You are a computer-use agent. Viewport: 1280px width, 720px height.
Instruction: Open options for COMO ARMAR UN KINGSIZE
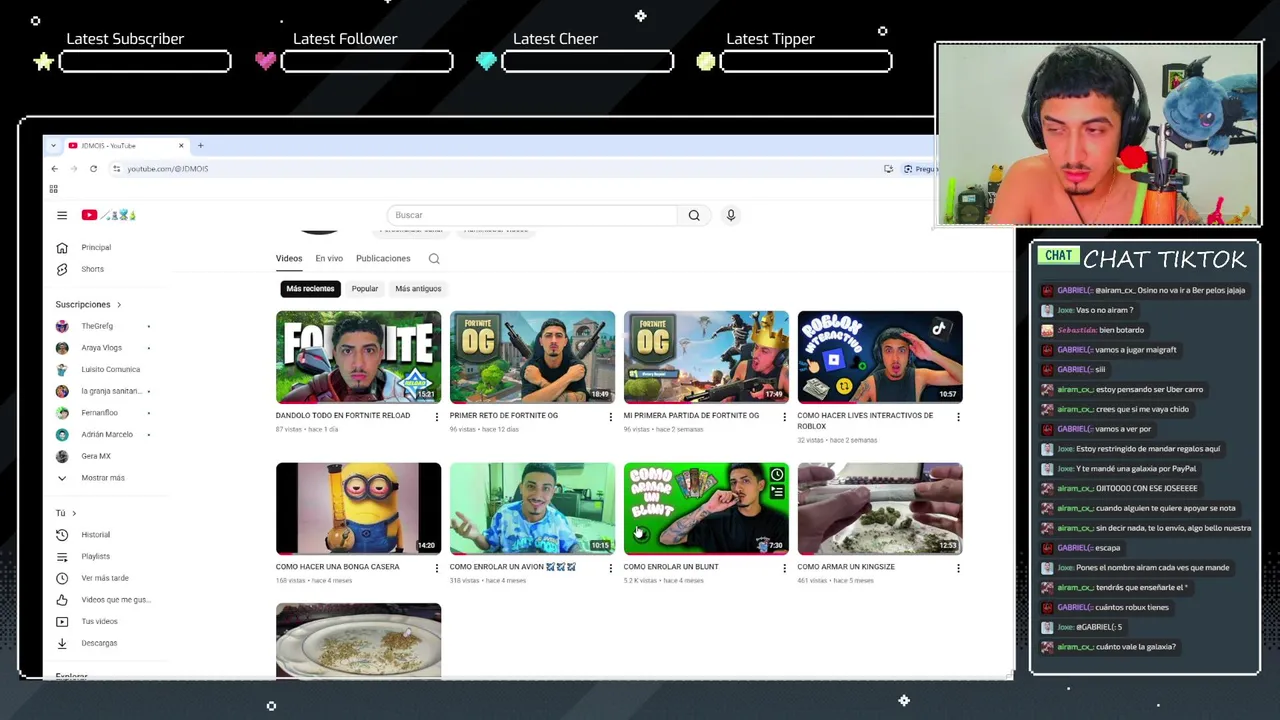tap(958, 568)
